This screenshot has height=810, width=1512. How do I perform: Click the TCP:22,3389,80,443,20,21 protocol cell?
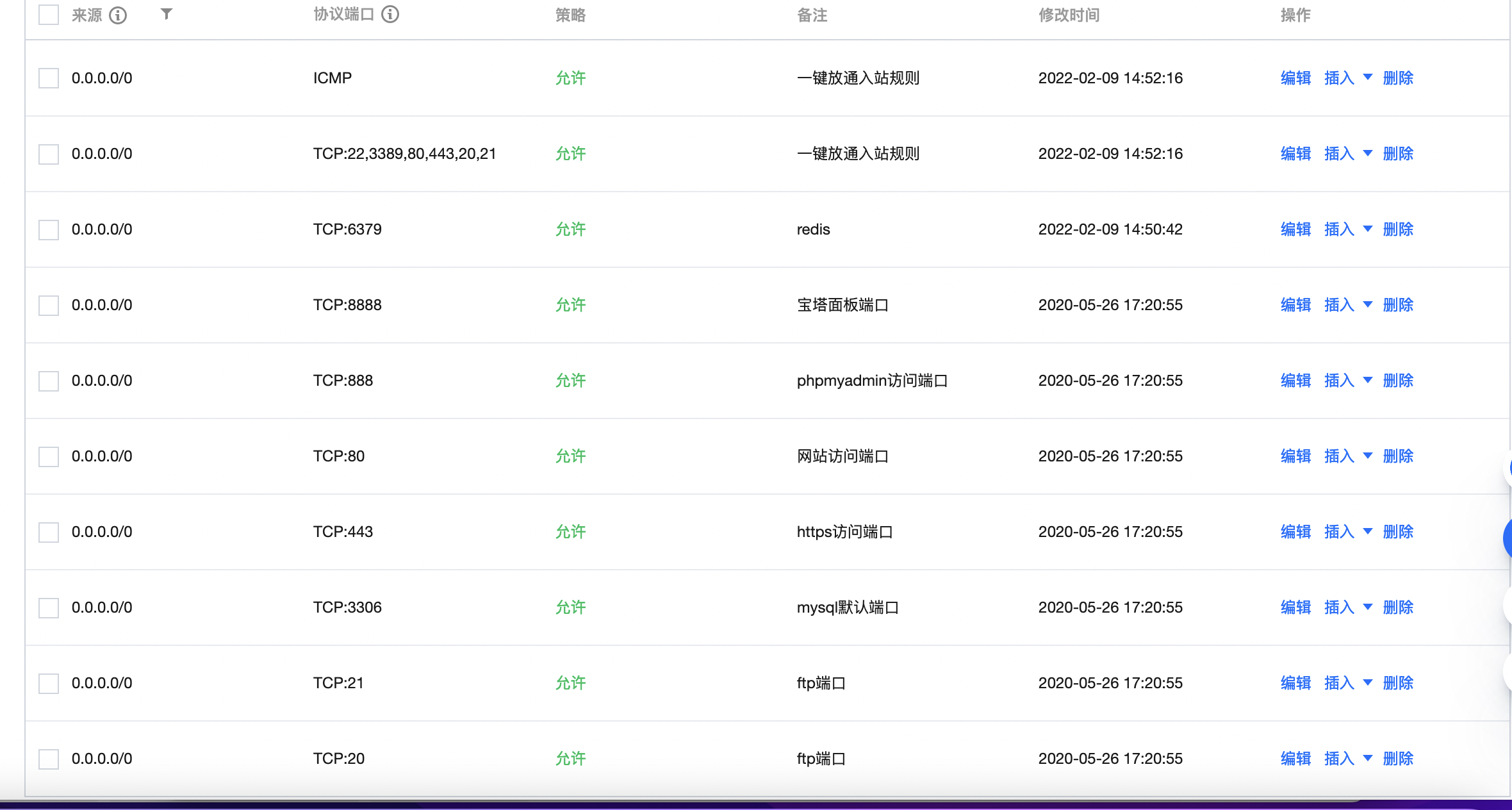coord(404,154)
